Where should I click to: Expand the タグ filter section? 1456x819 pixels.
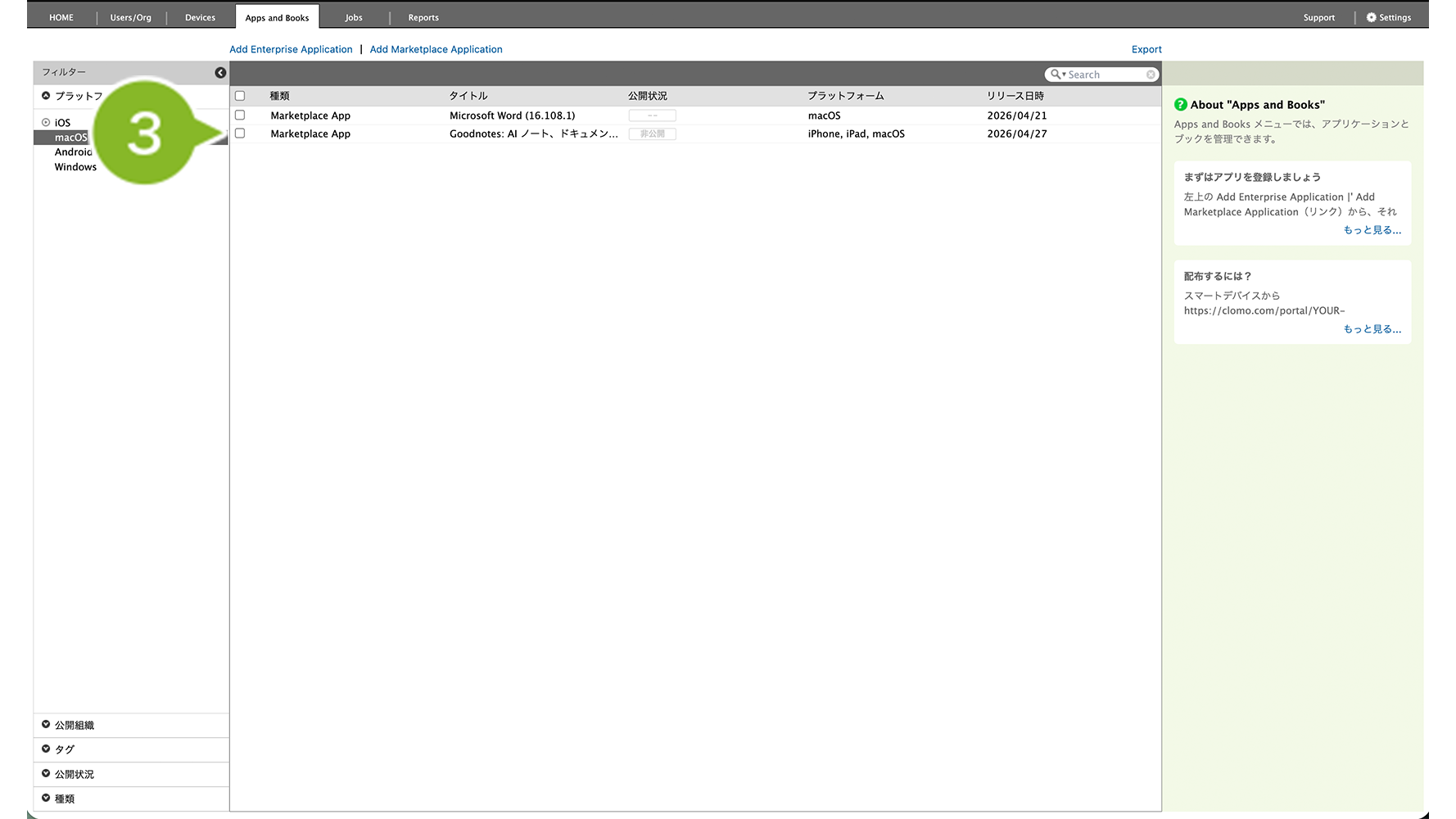(x=46, y=749)
